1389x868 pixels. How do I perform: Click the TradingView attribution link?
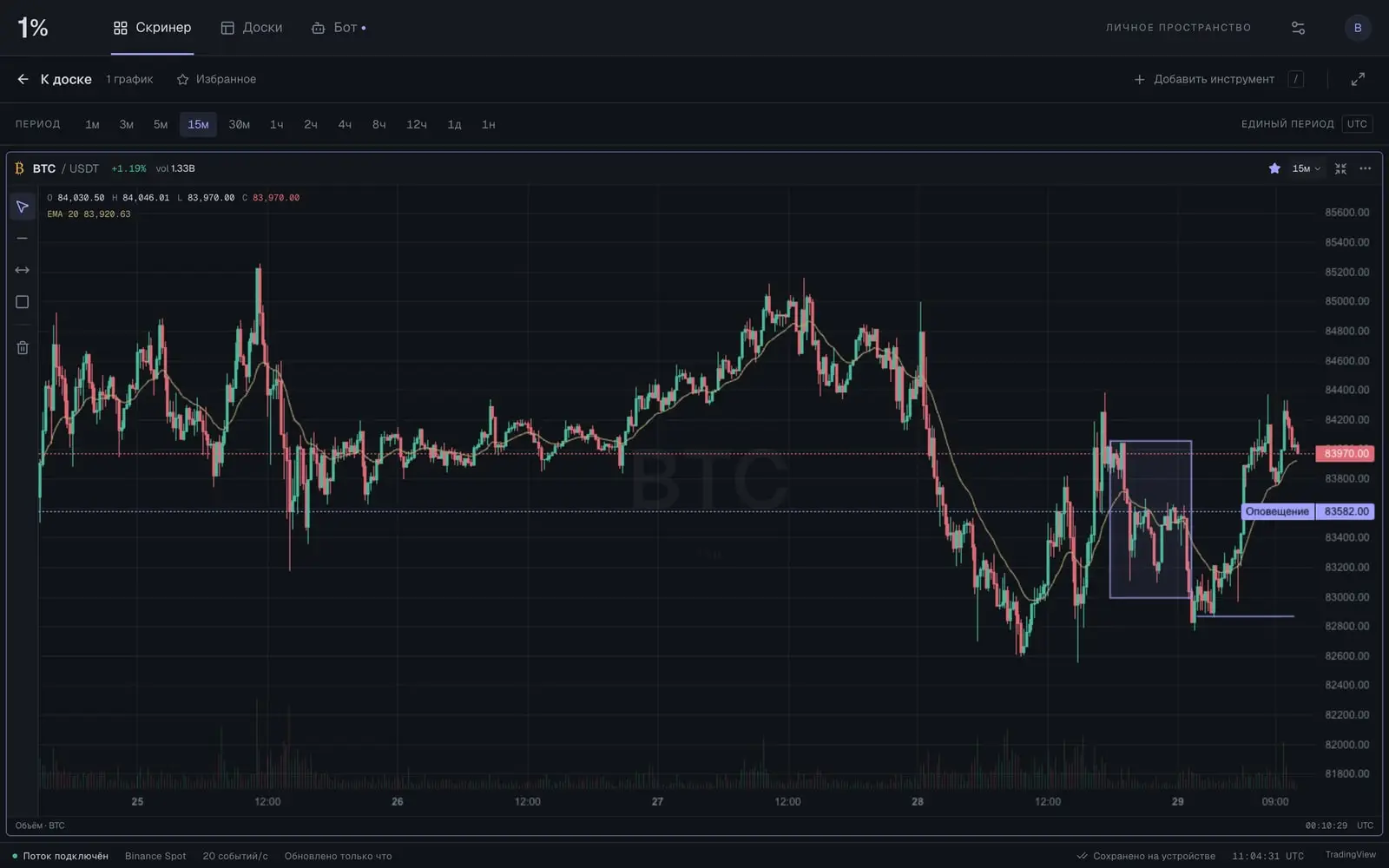tap(1350, 855)
